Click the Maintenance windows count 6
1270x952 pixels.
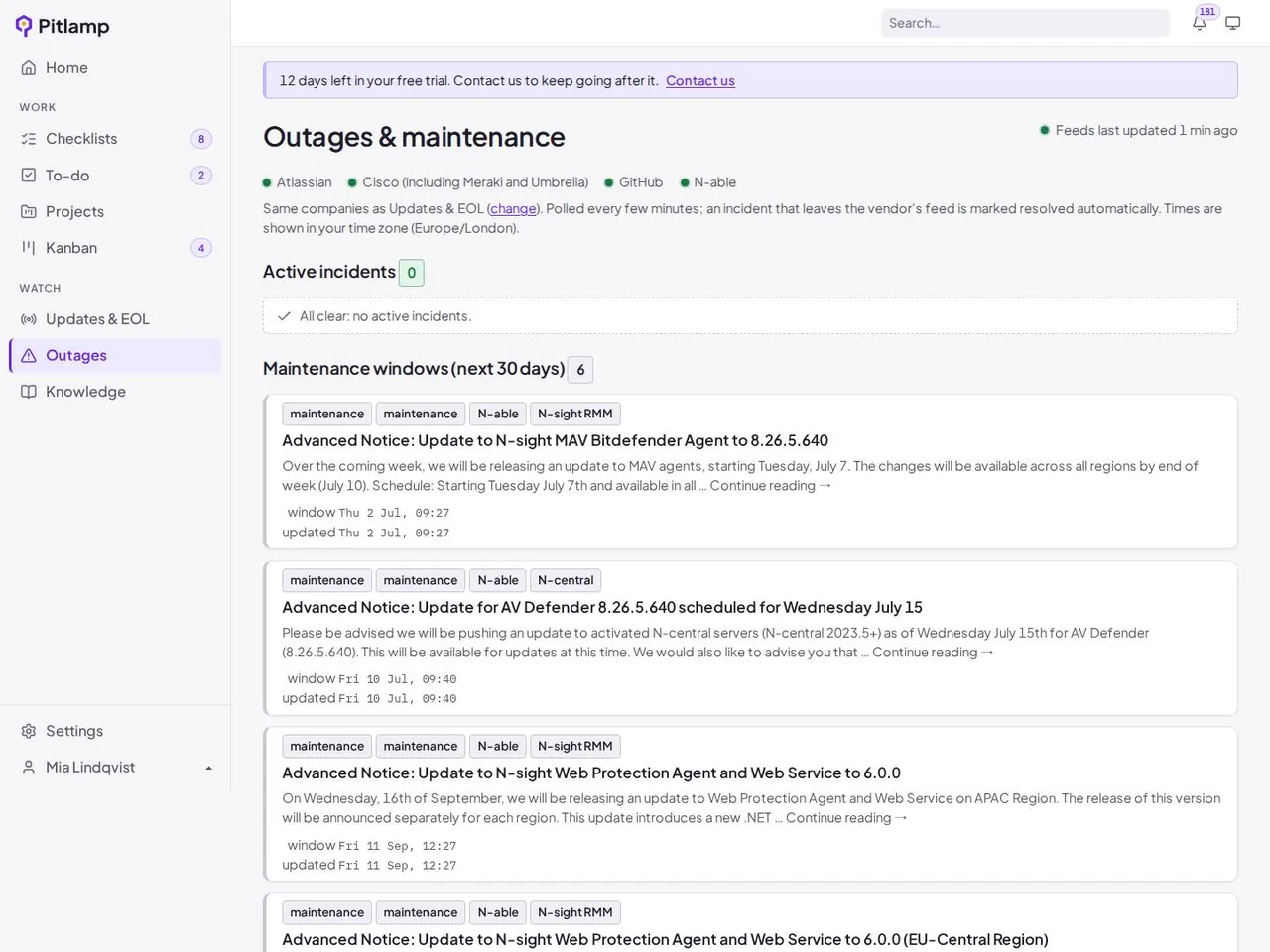(x=580, y=370)
